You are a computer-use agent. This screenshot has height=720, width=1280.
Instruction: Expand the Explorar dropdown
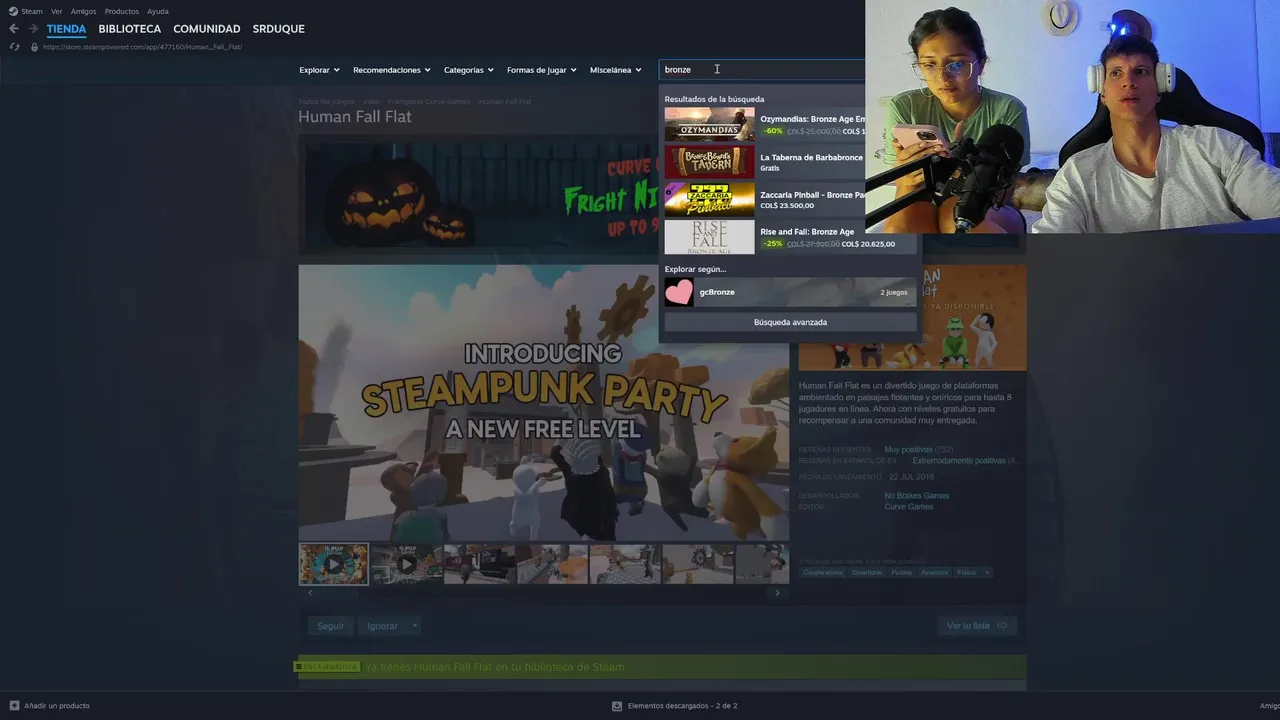(x=319, y=70)
